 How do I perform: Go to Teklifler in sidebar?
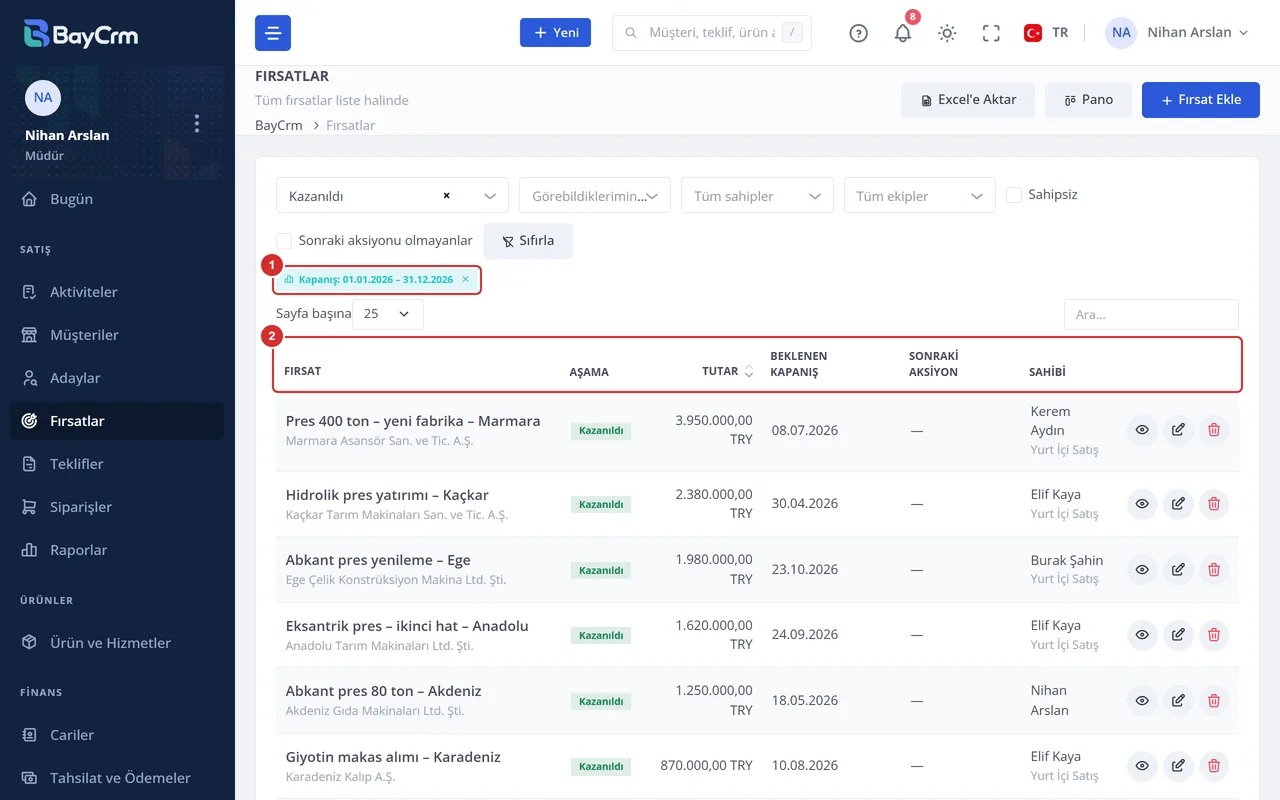(x=77, y=464)
